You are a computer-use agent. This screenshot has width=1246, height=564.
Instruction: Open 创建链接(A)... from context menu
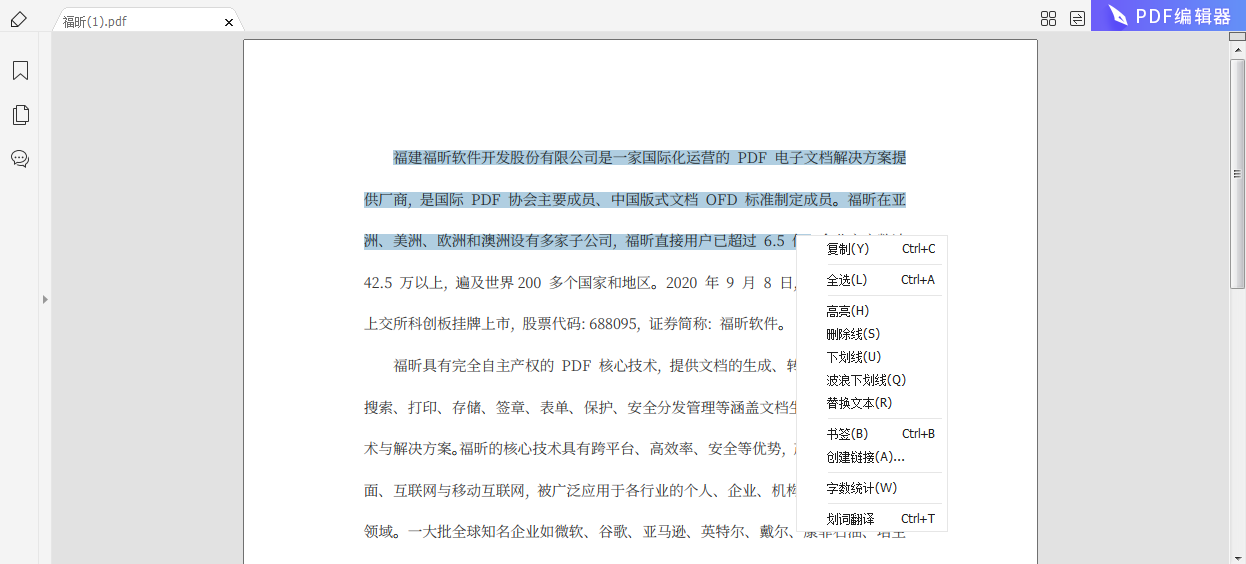871,457
